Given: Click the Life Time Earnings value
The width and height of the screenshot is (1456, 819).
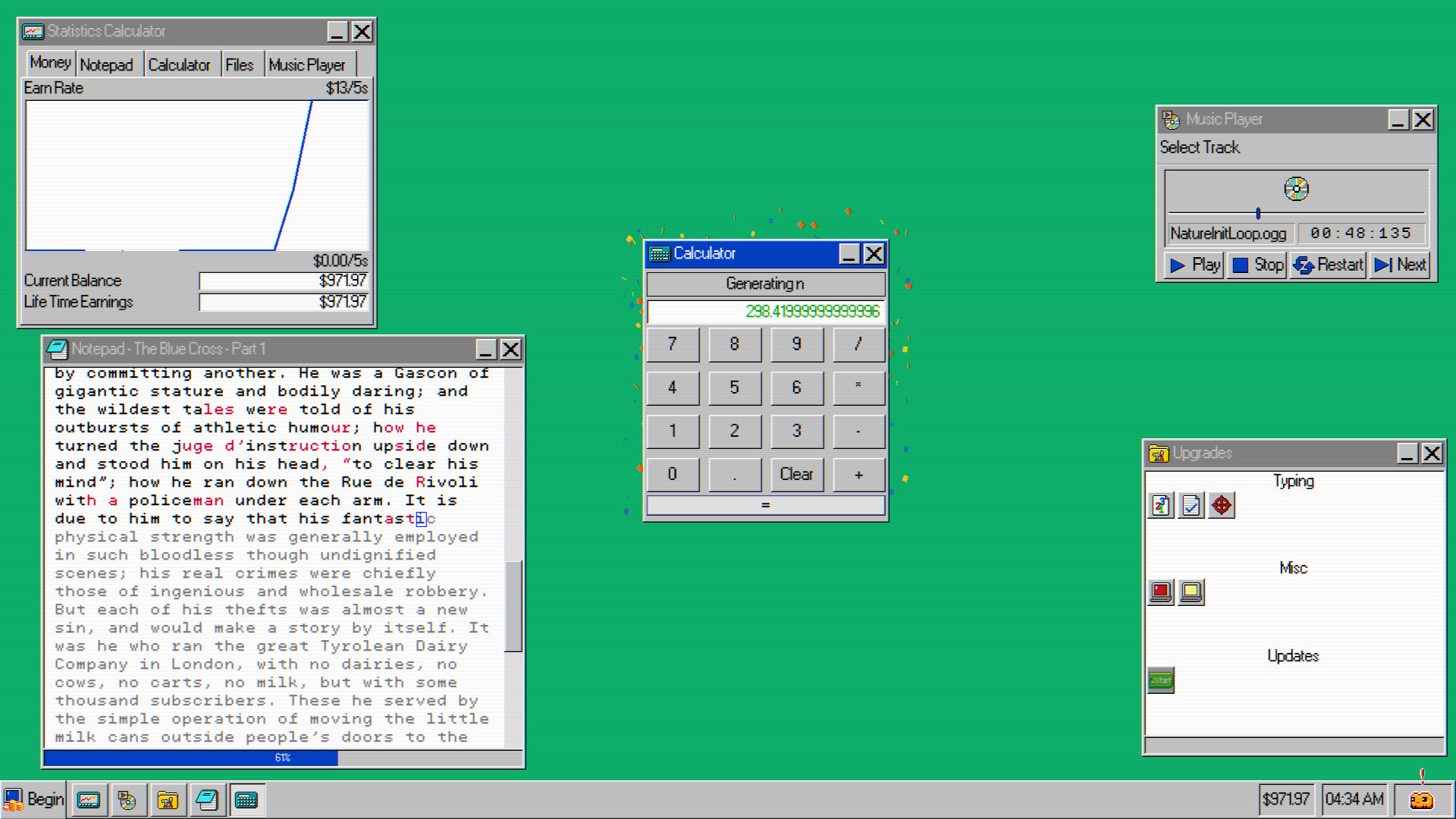Looking at the screenshot, I should (284, 302).
